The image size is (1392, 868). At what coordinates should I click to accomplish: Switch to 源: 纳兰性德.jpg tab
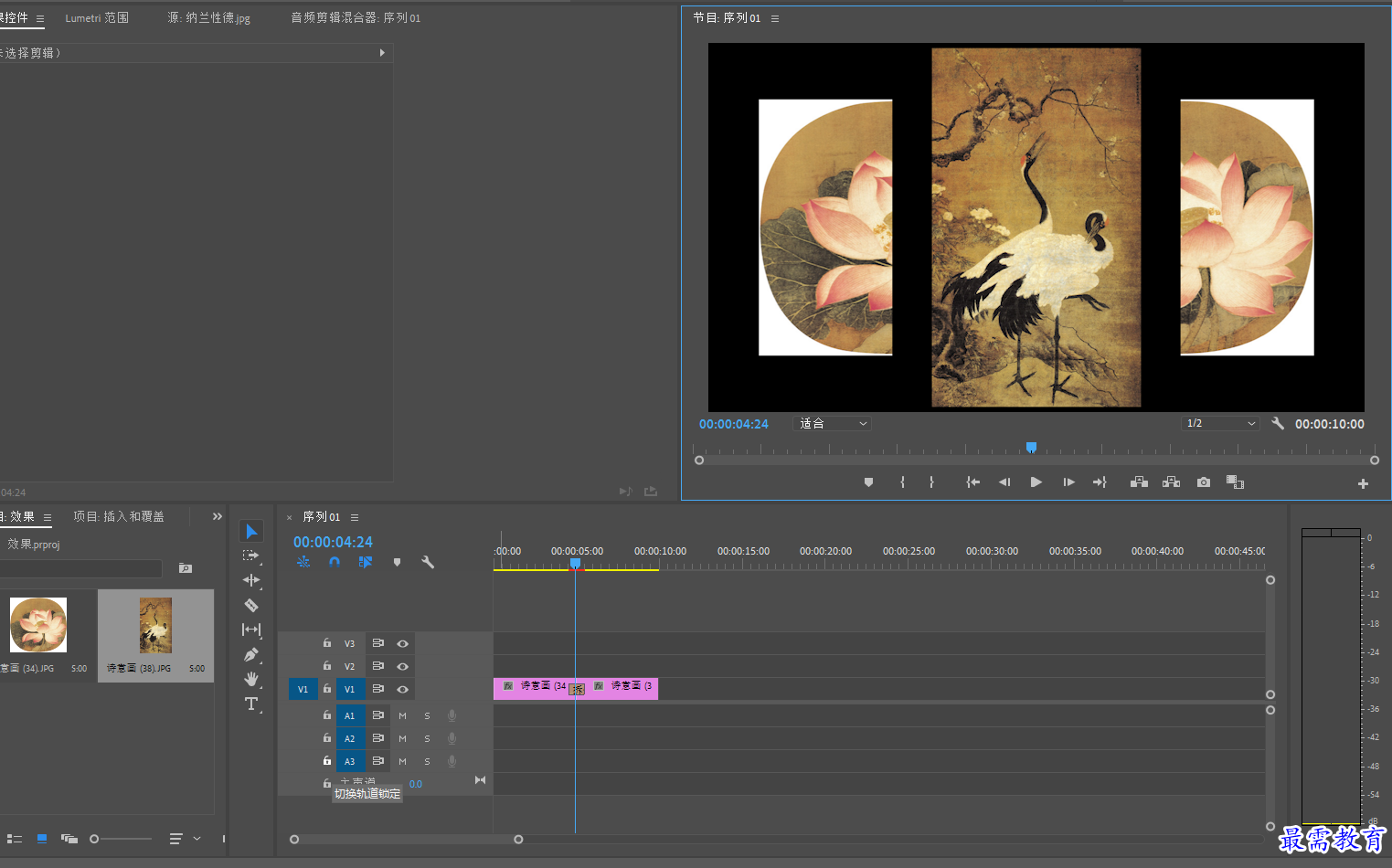[x=208, y=18]
